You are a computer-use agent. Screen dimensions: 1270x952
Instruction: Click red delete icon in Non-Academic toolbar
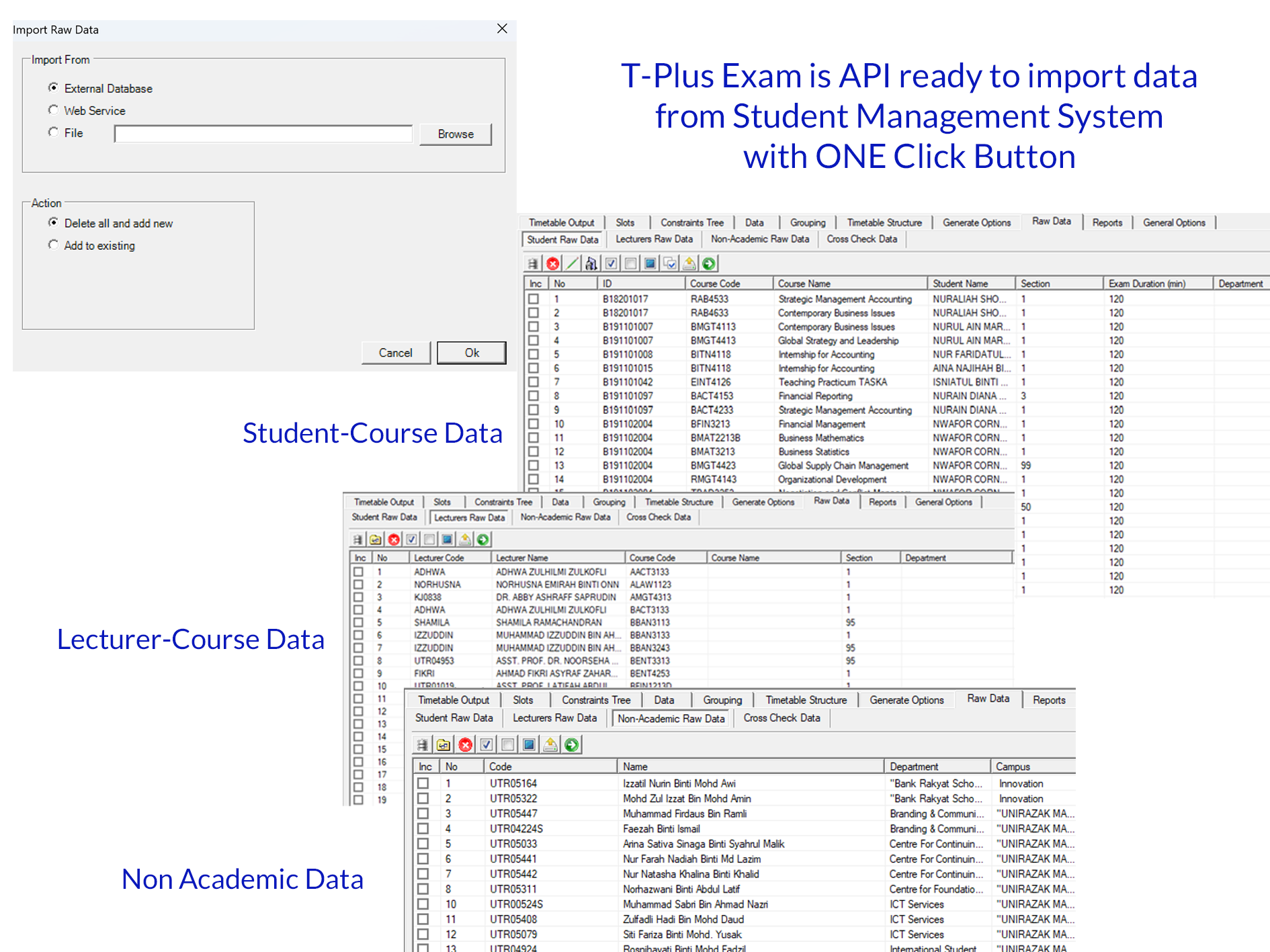[465, 744]
